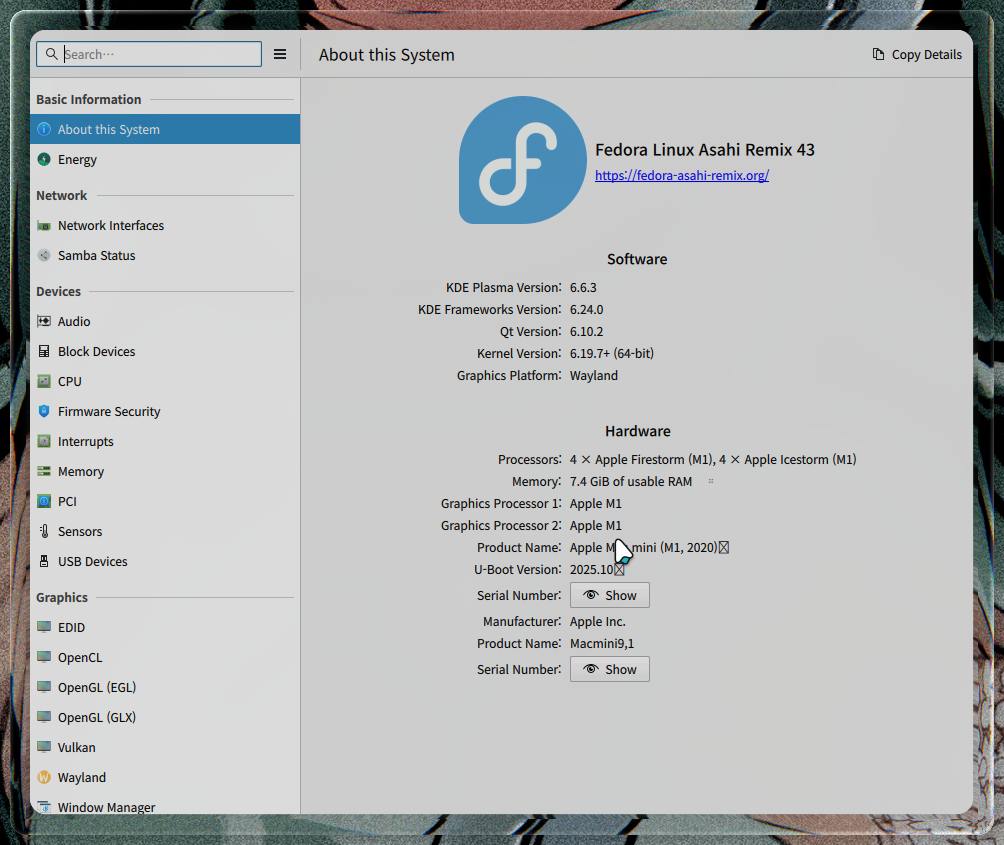Select the Wayland label
This screenshot has width=1004, height=845.
click(x=82, y=778)
